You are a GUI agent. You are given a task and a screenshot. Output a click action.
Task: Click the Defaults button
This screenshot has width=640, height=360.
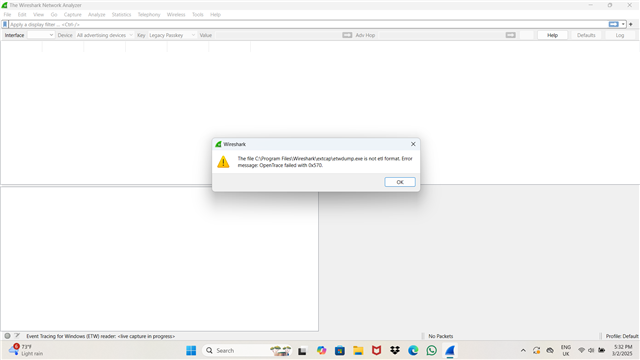coord(586,35)
